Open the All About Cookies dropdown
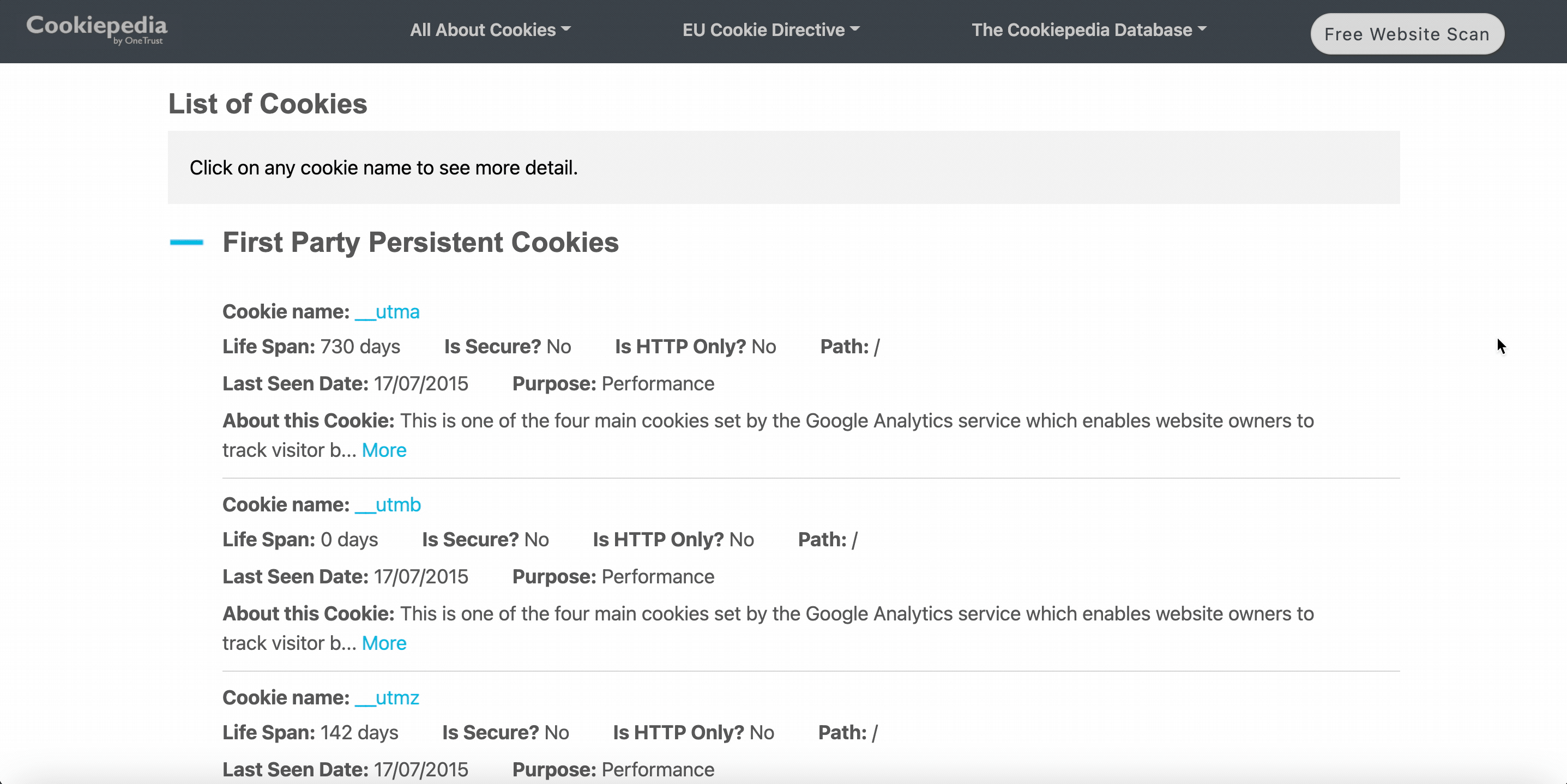 490,30
